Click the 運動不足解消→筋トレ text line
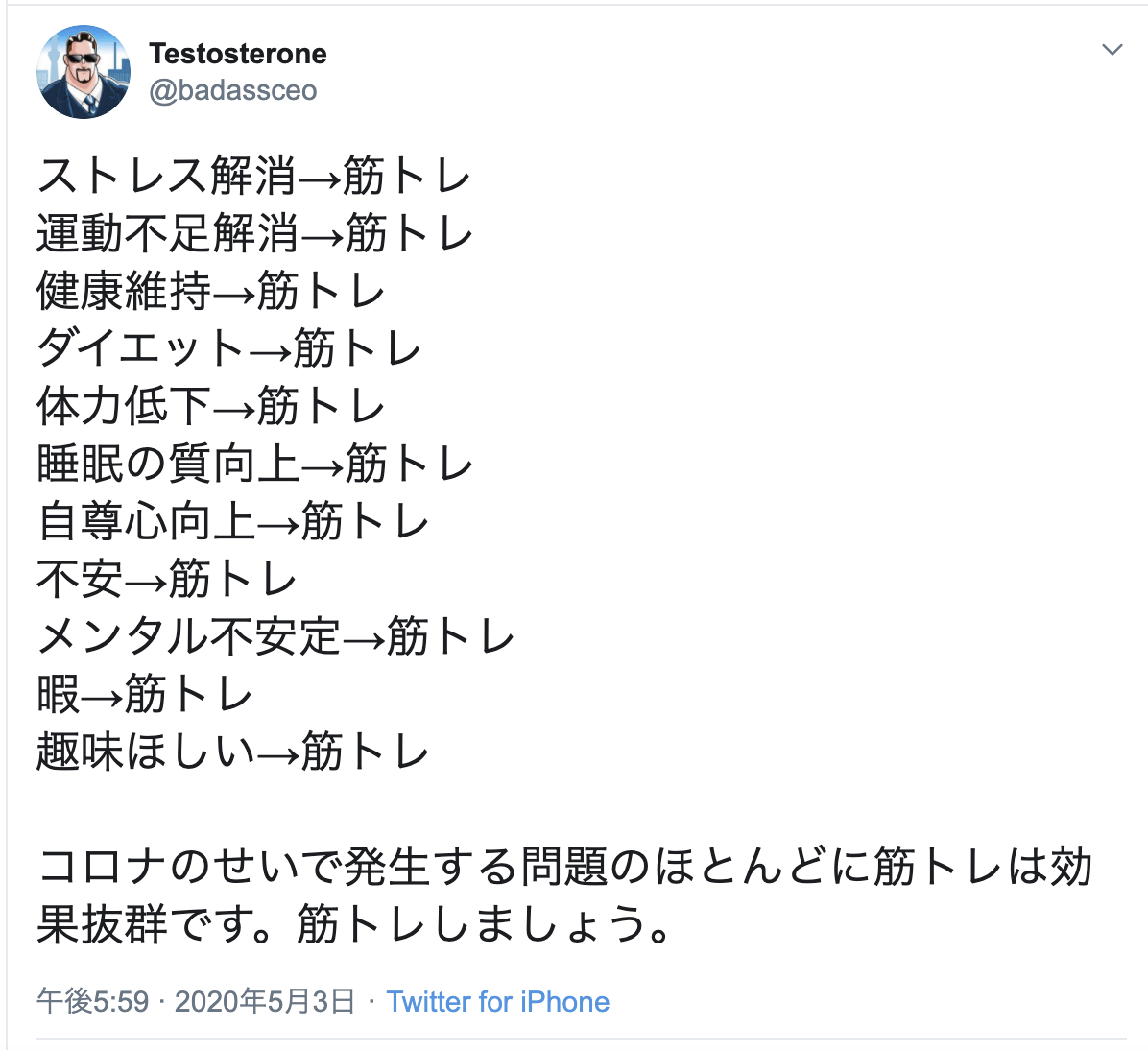1148x1050 pixels. [x=255, y=234]
